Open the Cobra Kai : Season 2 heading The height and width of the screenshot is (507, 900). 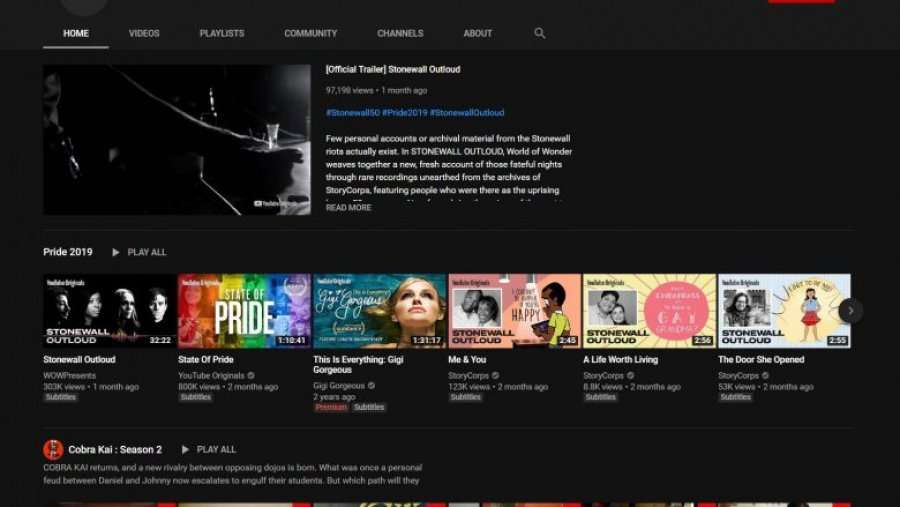tap(115, 450)
